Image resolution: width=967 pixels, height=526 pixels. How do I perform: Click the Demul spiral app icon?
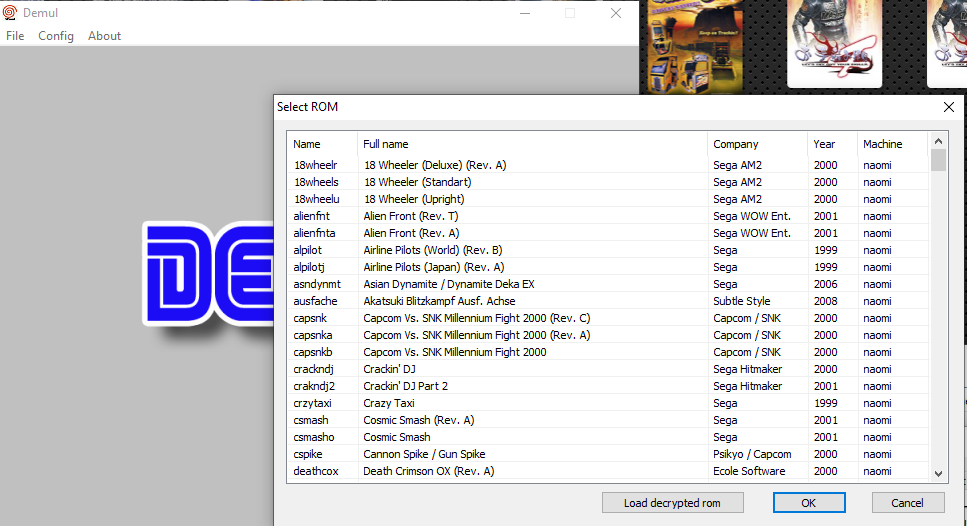coord(10,12)
